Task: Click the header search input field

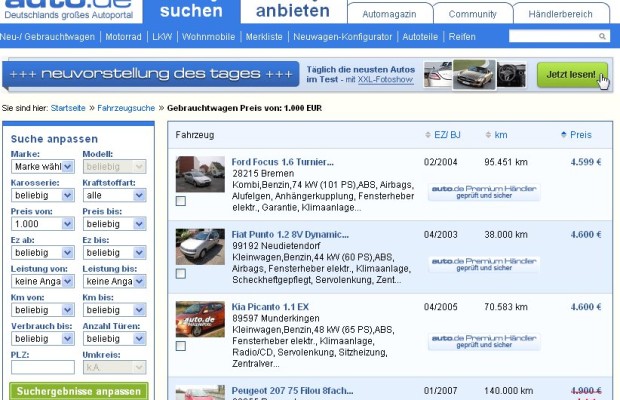Action: click(554, 36)
